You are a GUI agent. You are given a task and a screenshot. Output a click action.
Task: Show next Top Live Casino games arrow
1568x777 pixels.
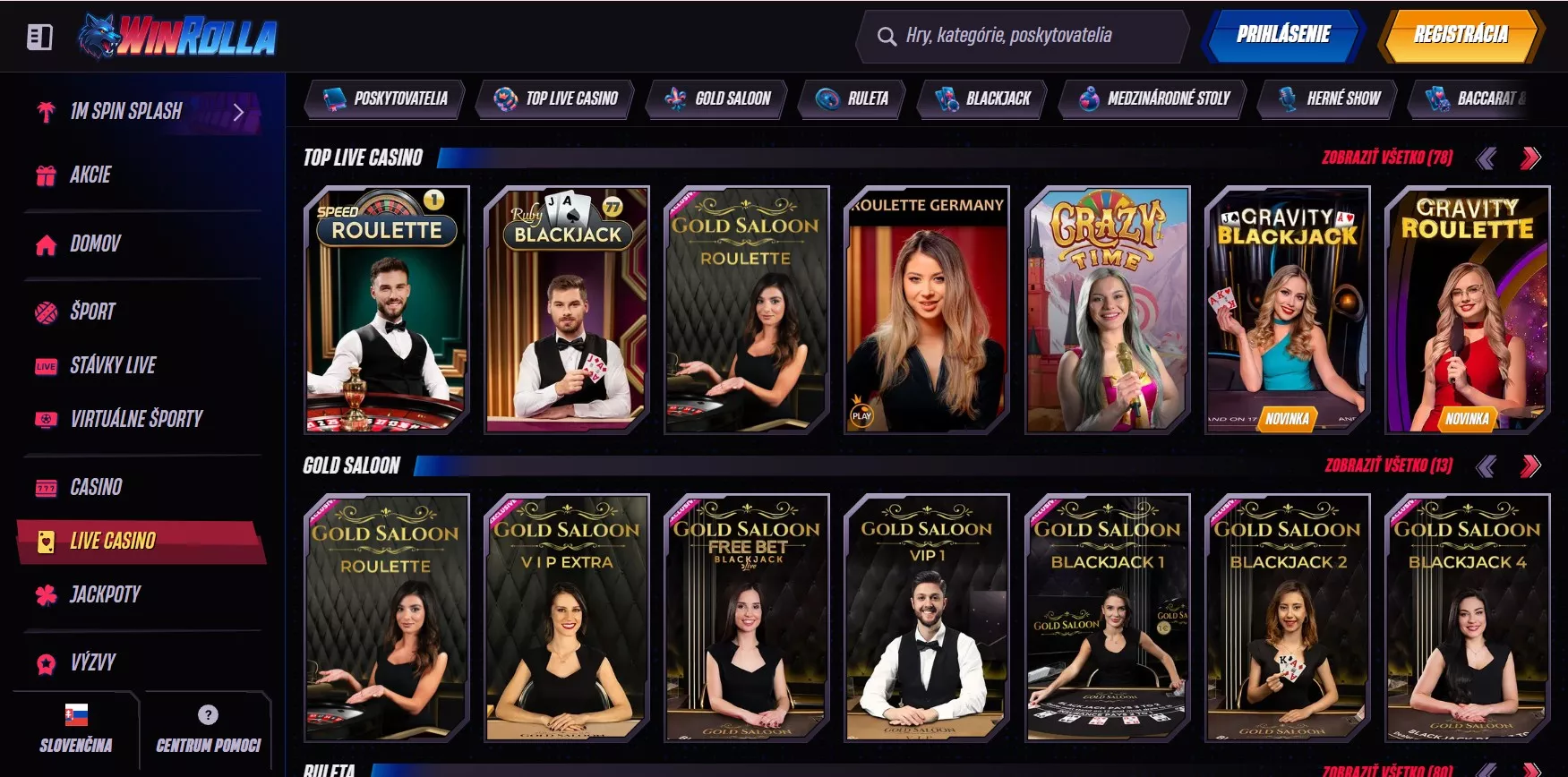tap(1530, 158)
